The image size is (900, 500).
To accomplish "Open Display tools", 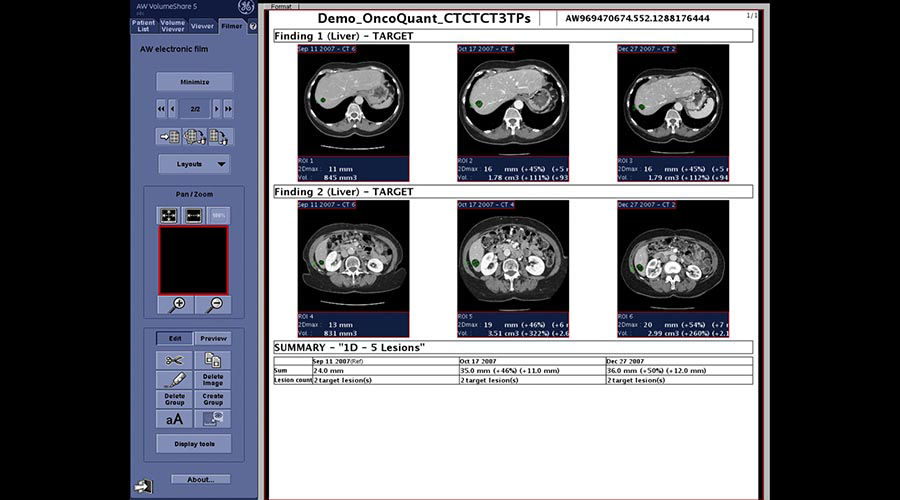I will 195,444.
